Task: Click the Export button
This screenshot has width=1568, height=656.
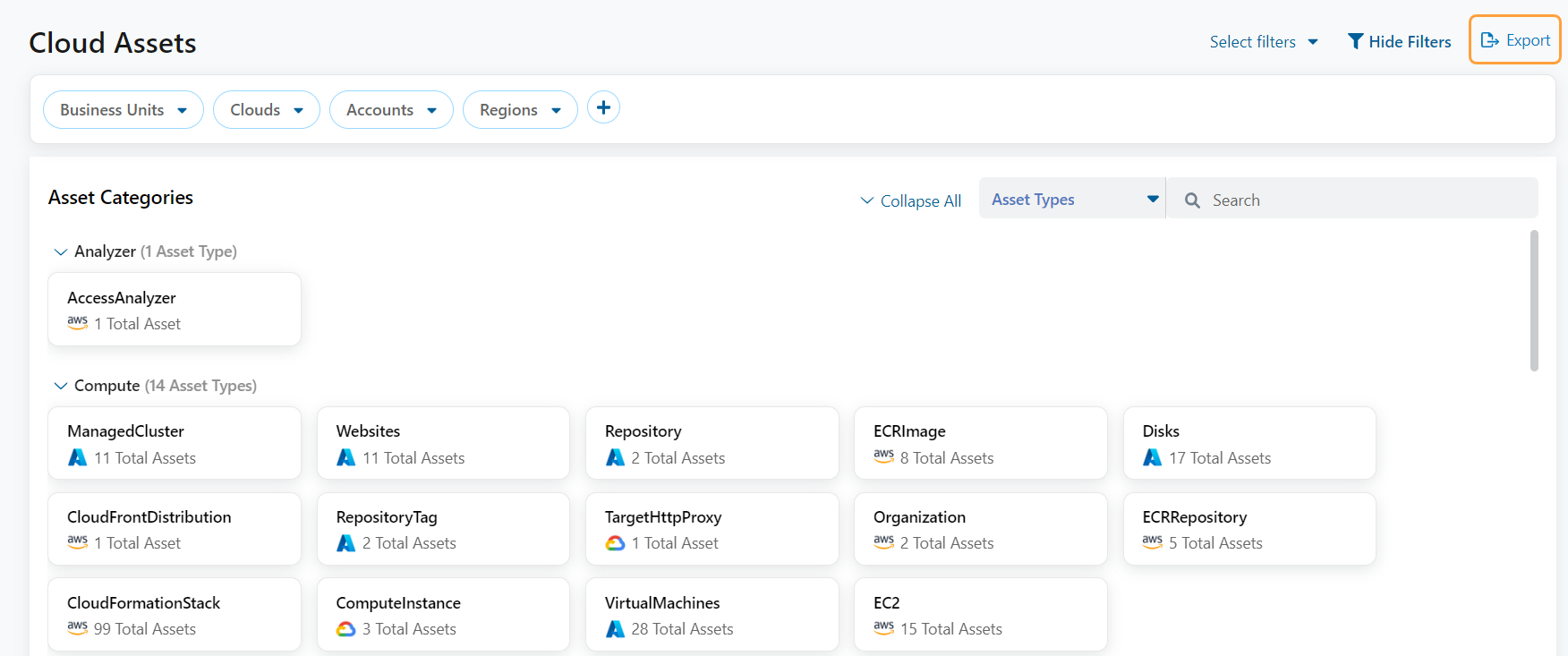Action: tap(1515, 40)
